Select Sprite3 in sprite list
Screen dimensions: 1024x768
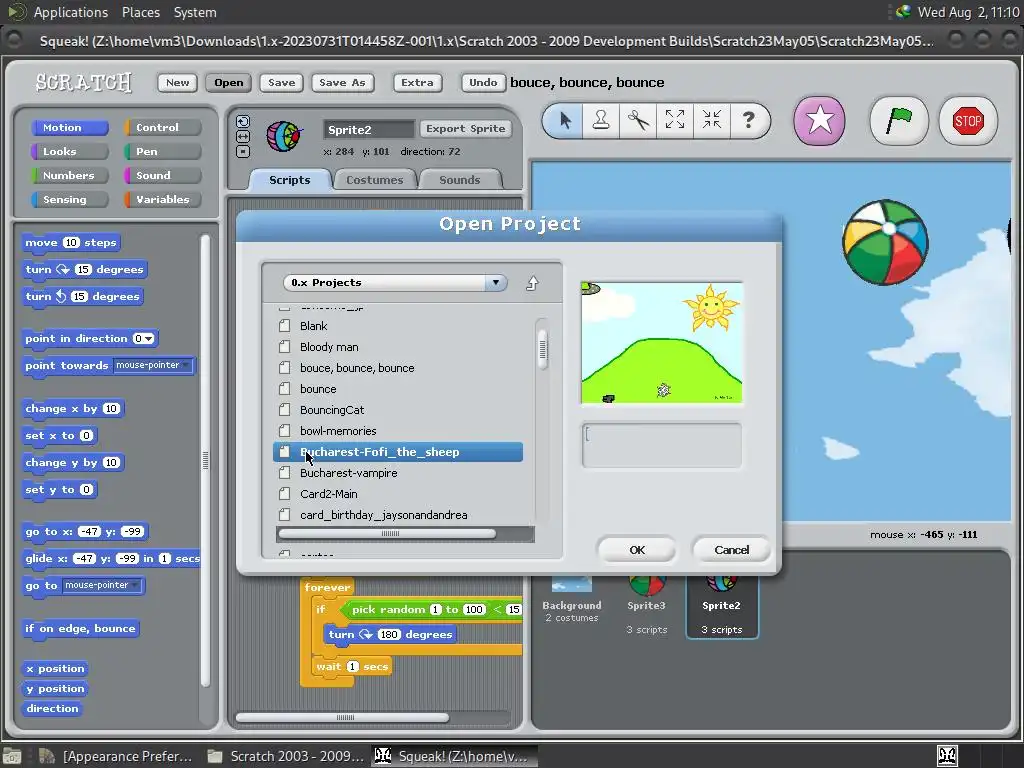pos(647,604)
